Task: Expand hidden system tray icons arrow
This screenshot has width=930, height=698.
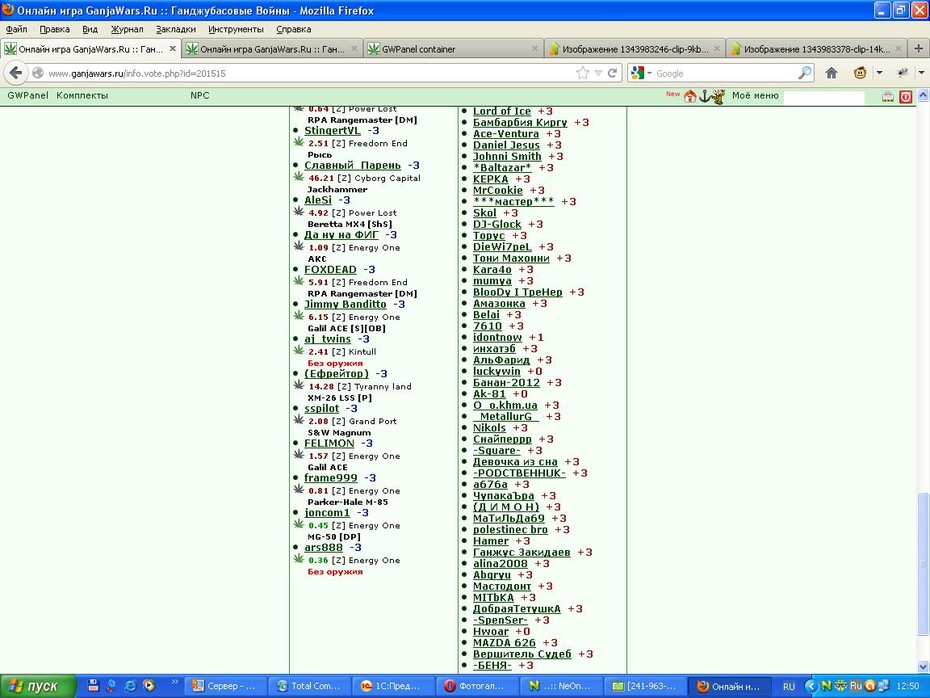Action: (x=810, y=686)
